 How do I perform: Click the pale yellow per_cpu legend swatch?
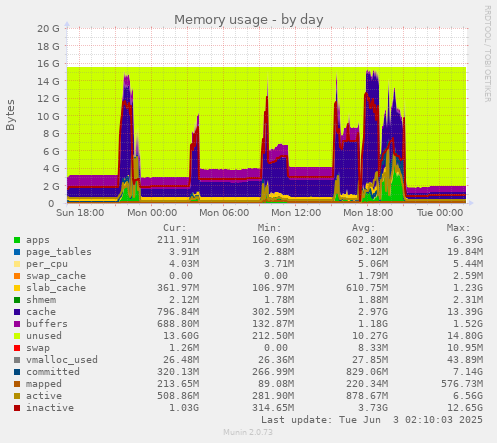point(17,264)
